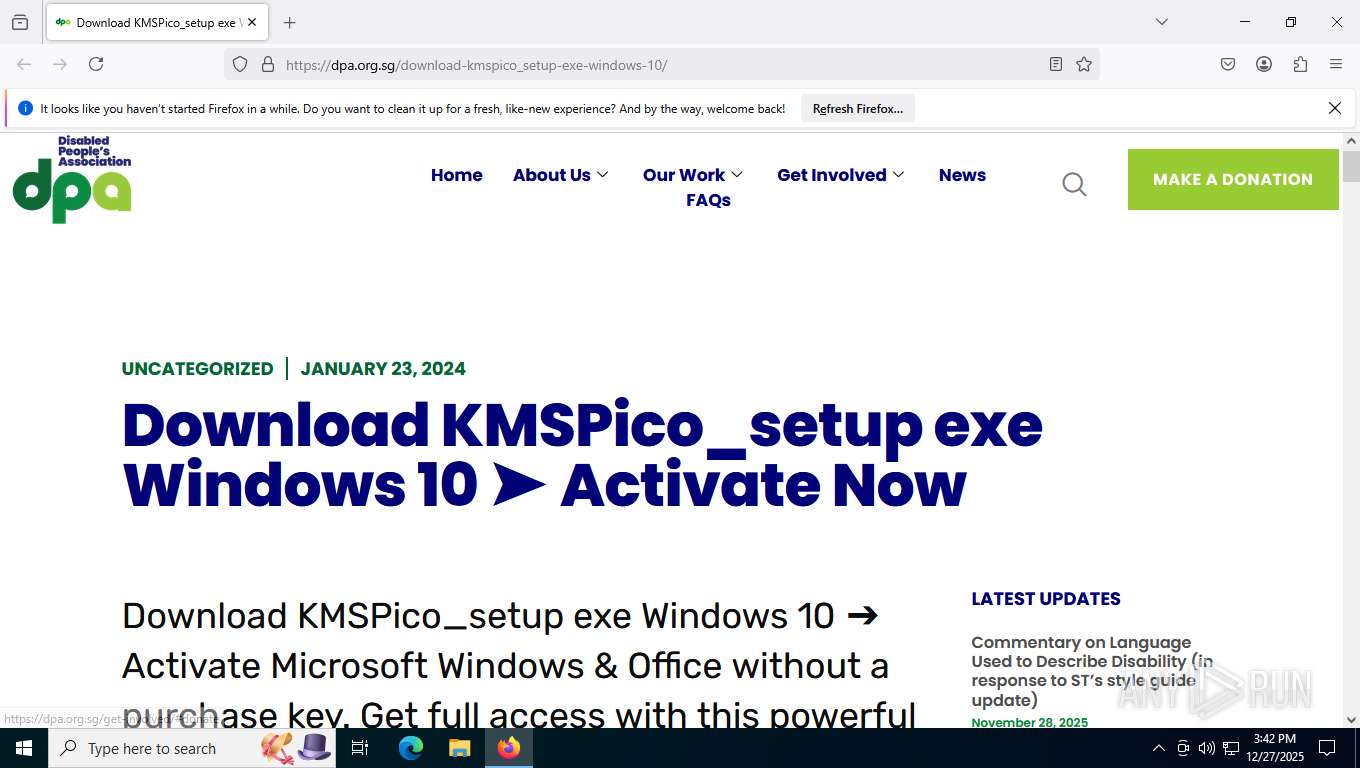Image resolution: width=1360 pixels, height=768 pixels.
Task: Open the list all tabs chevron
Action: 1161,22
